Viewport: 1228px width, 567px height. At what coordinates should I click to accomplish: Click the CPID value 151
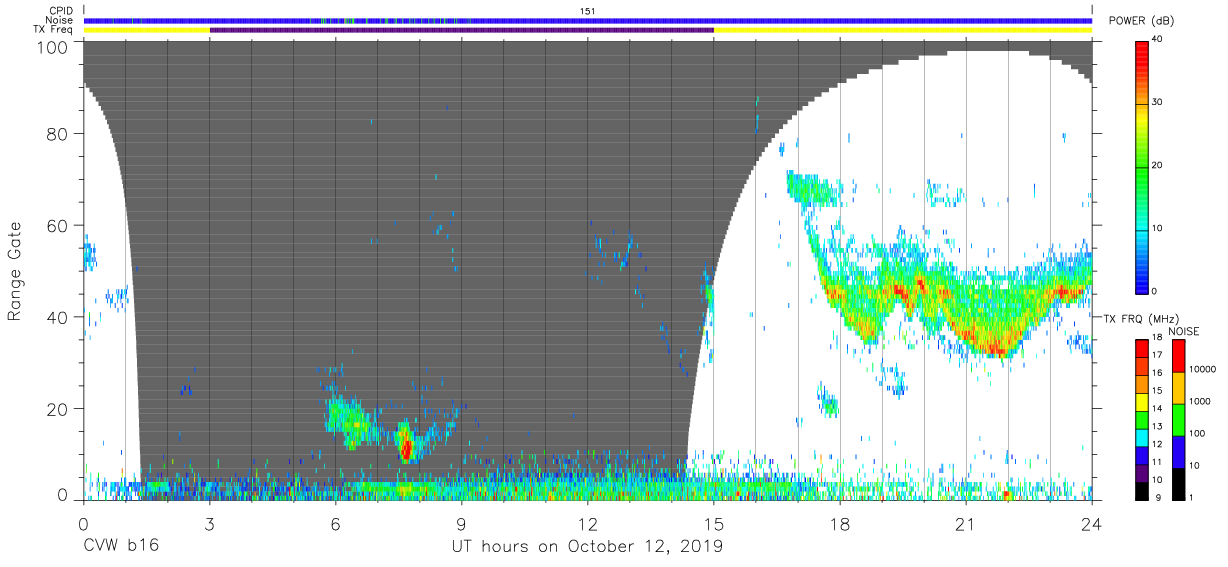[x=587, y=11]
